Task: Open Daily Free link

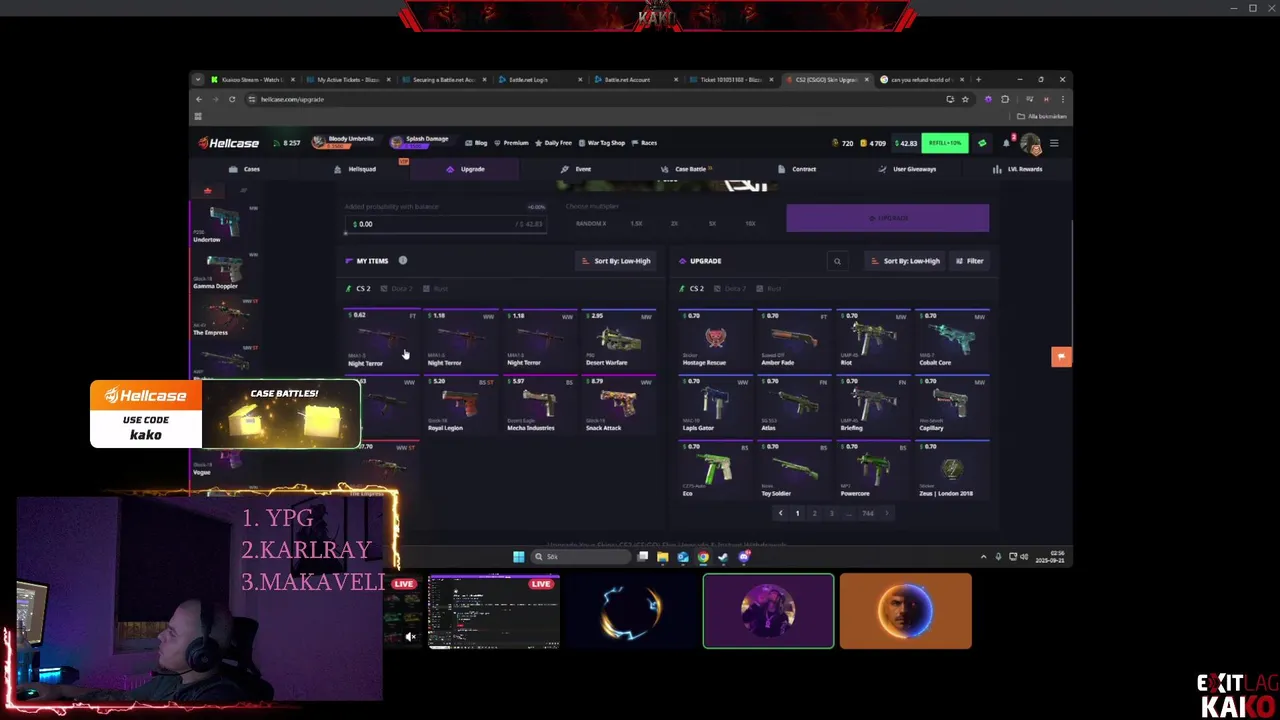Action: [554, 143]
